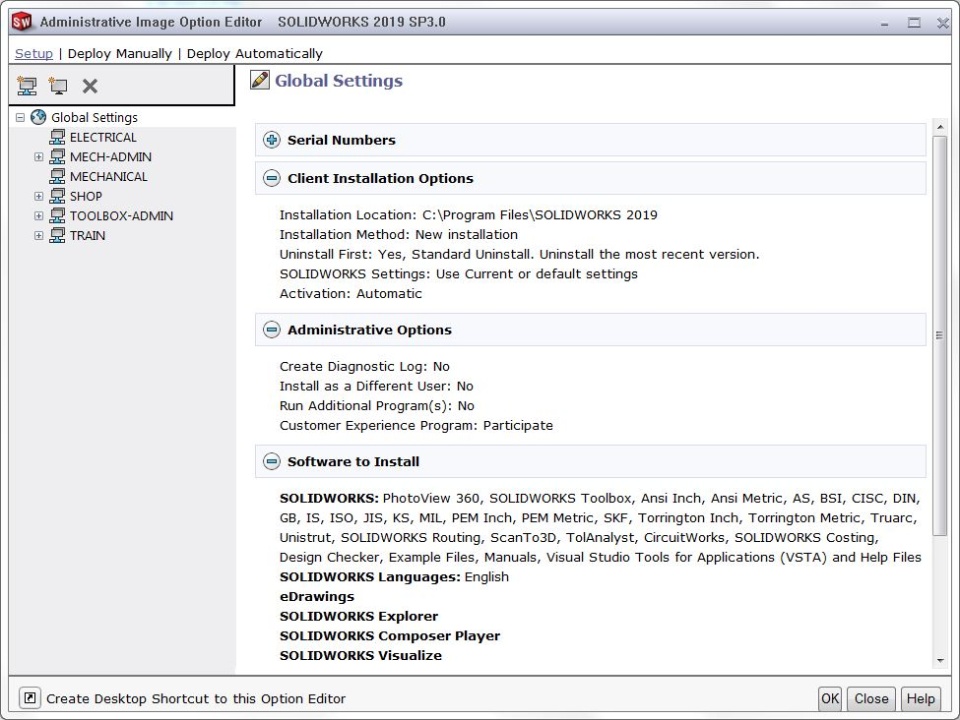
Task: Click 'Customer Experience Program: Participate' text
Action: pos(416,425)
